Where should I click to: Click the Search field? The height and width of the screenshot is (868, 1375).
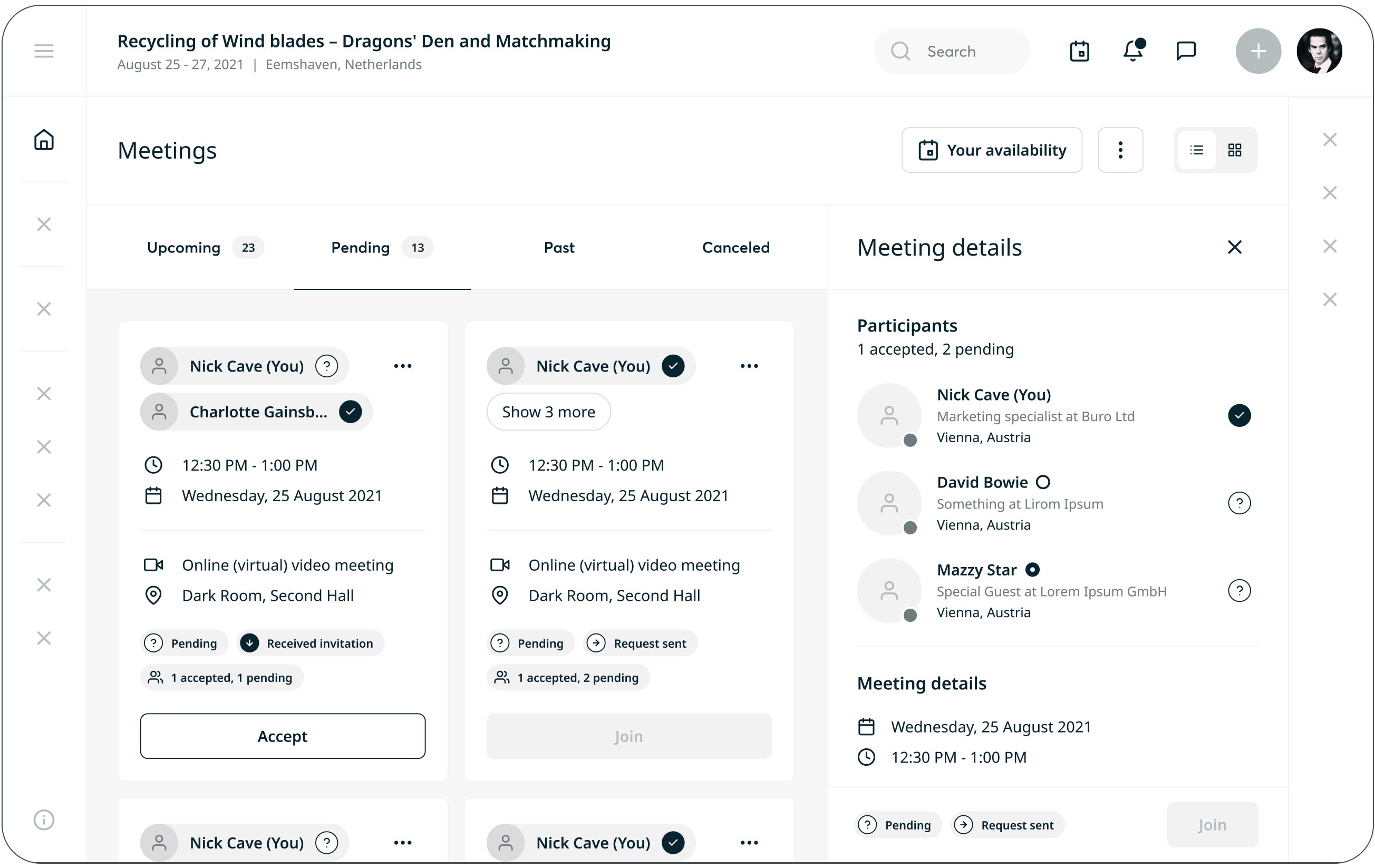pyautogui.click(x=953, y=51)
